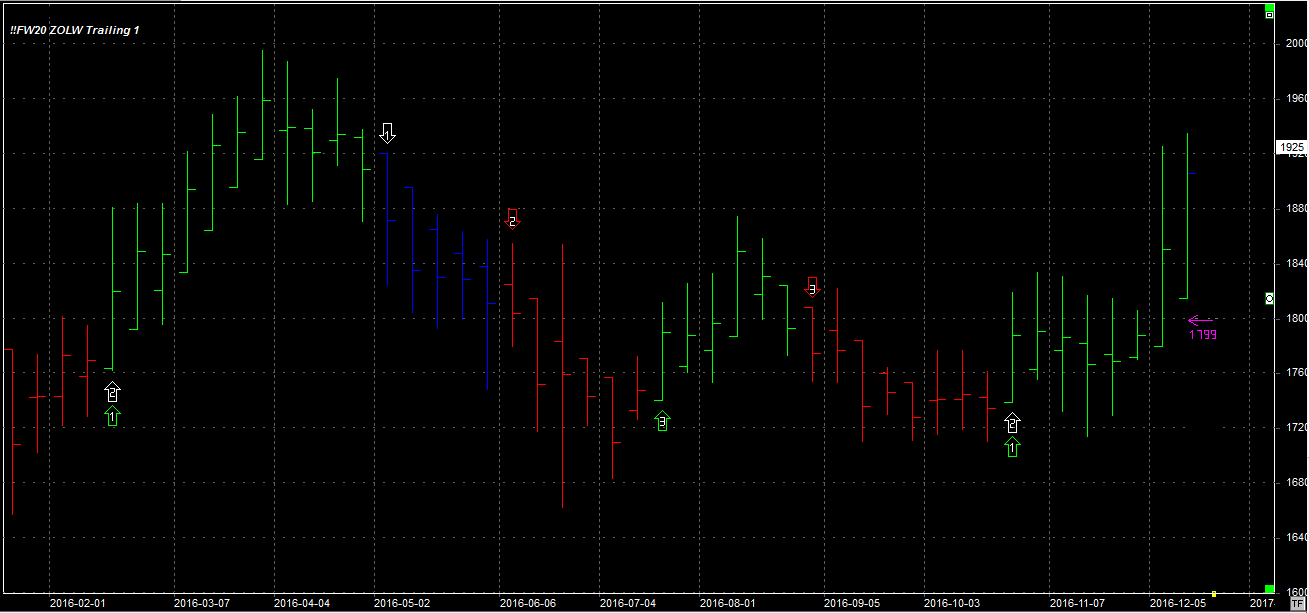Screen dimensions: 1309x613
Task: Click the 1925 current price label
Action: click(x=1292, y=147)
